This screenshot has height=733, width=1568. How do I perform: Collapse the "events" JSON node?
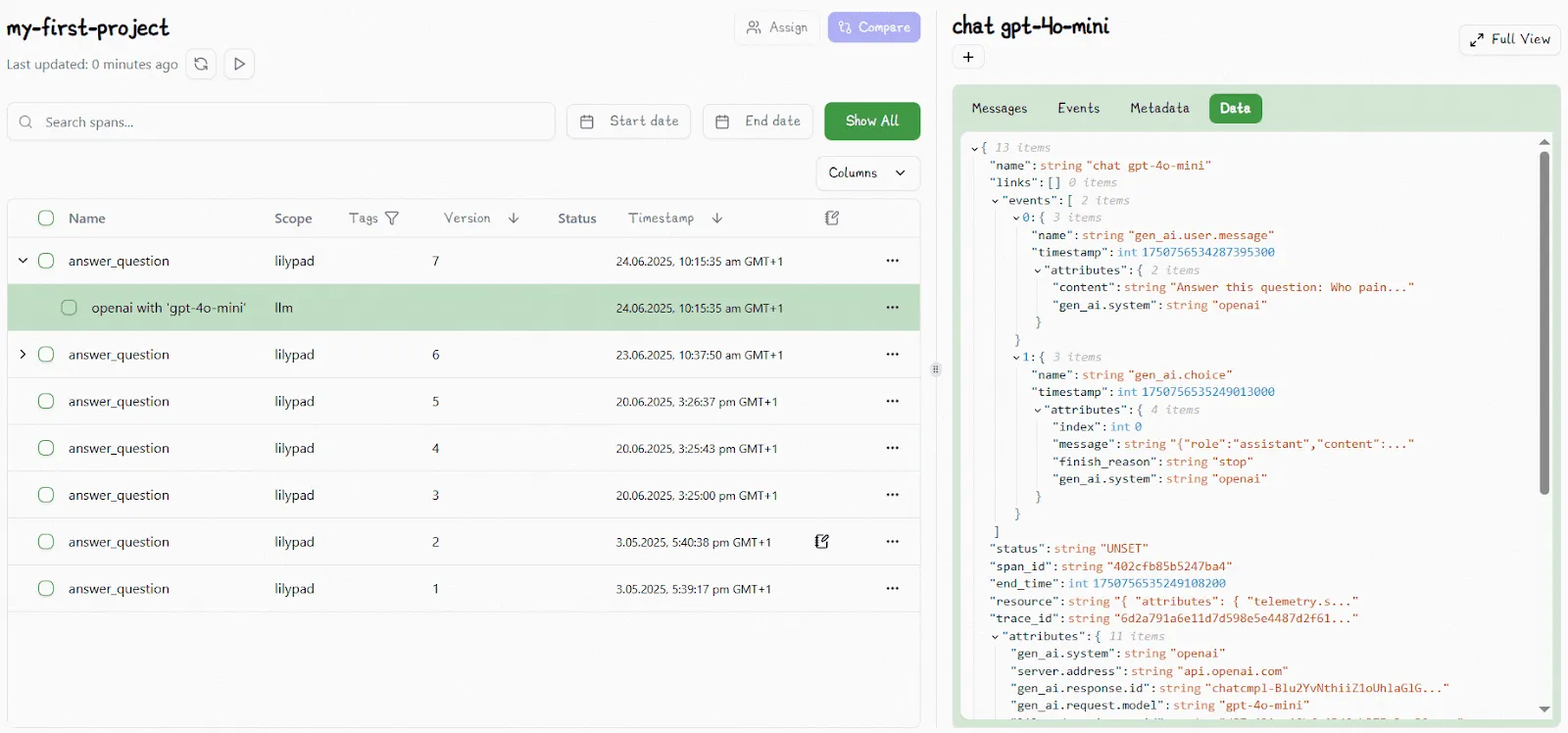coord(995,201)
